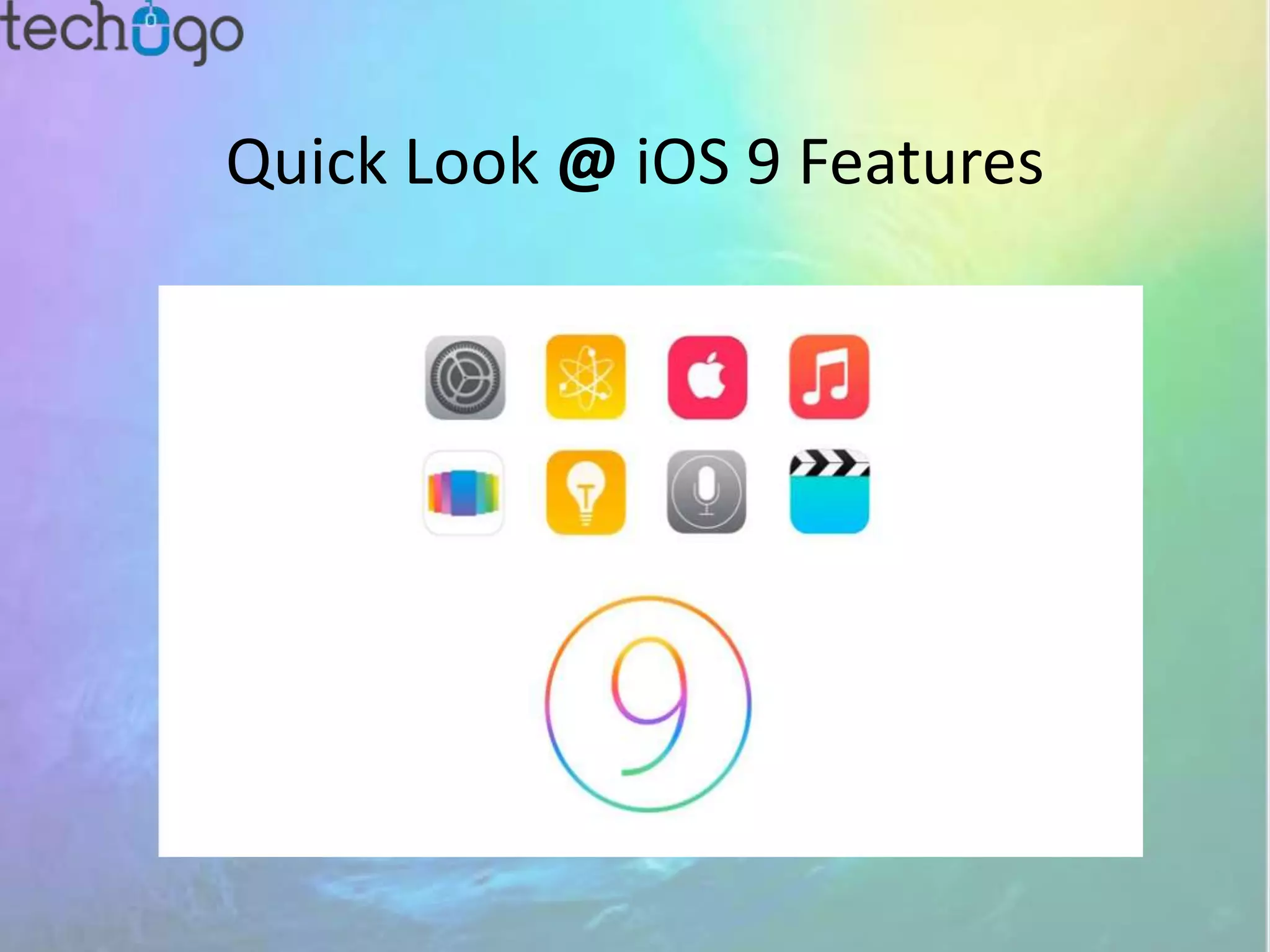Screen dimensions: 1270x952
Task: Click the gray Settings gear icon
Action: 465,377
